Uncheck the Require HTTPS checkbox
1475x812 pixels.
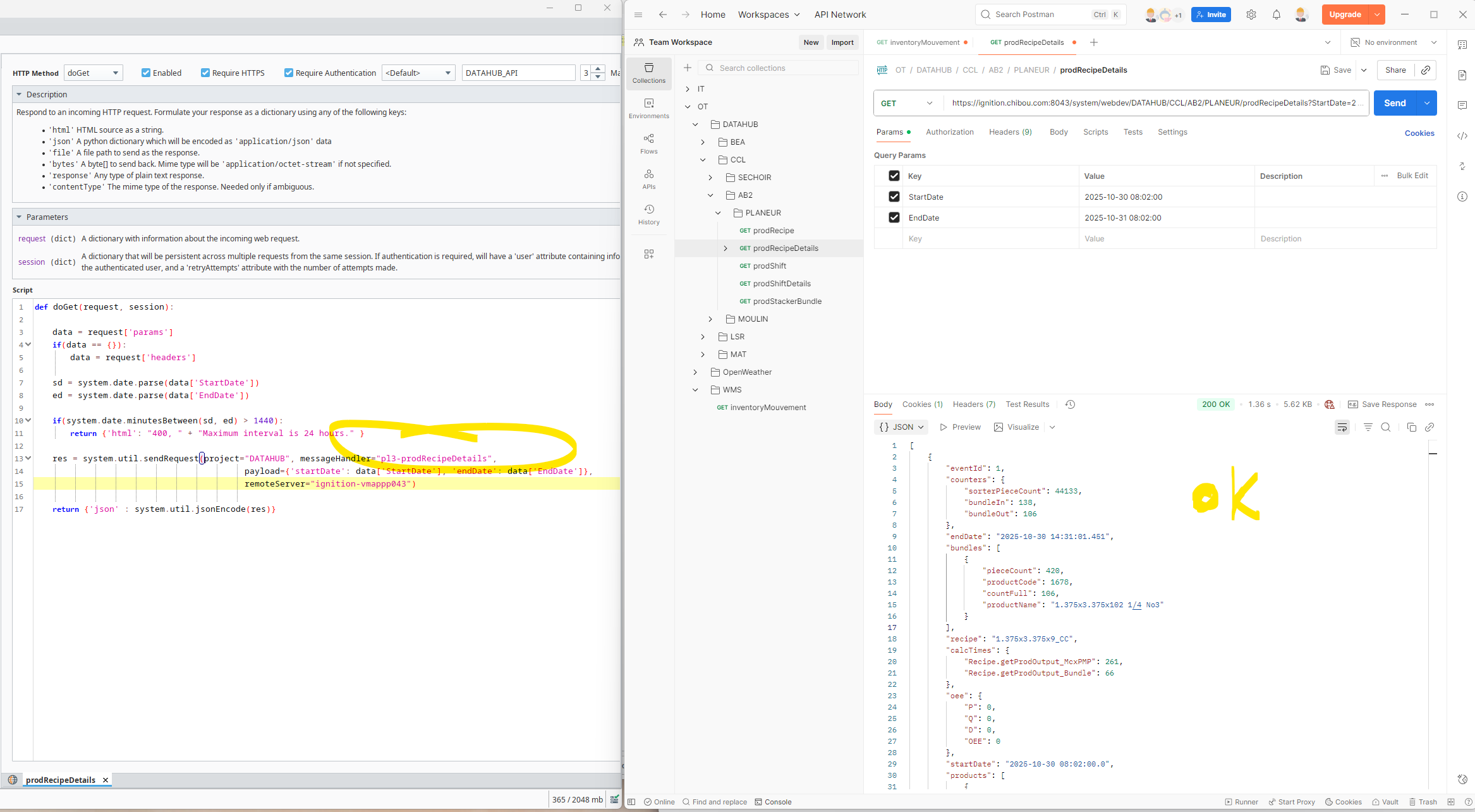[x=205, y=73]
